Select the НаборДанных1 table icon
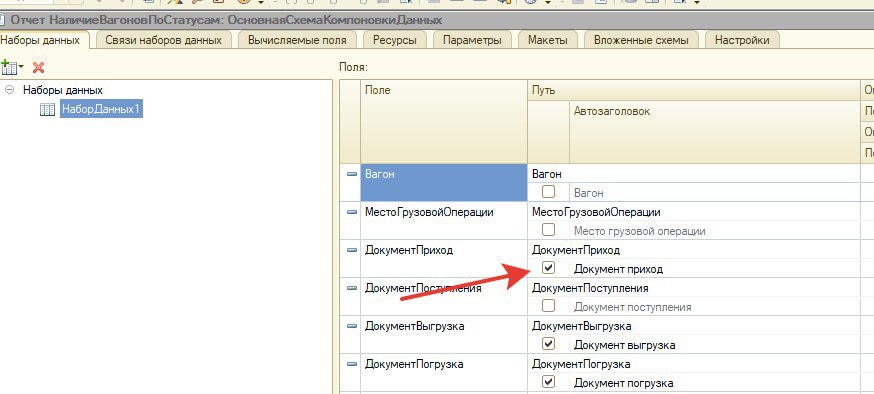874x394 pixels. [47, 109]
